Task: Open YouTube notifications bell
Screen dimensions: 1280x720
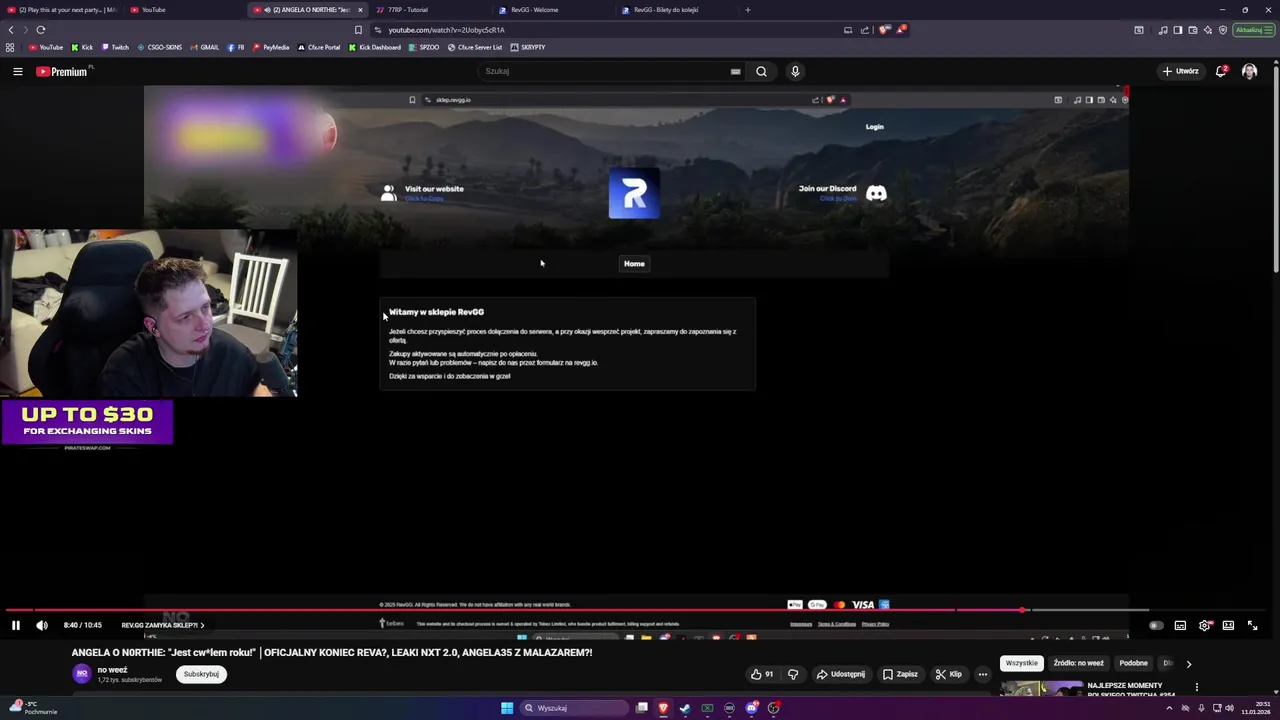Action: tap(1221, 71)
